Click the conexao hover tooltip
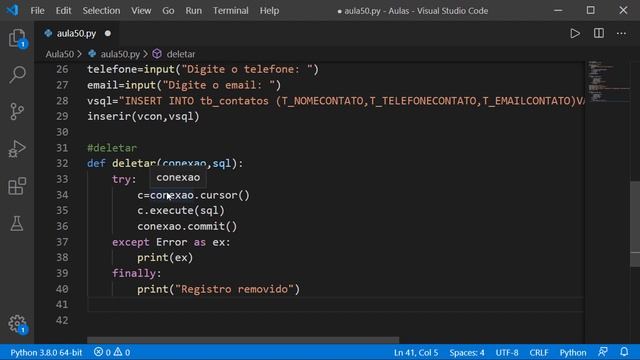Screen dimensions: 640x360 (x=178, y=178)
